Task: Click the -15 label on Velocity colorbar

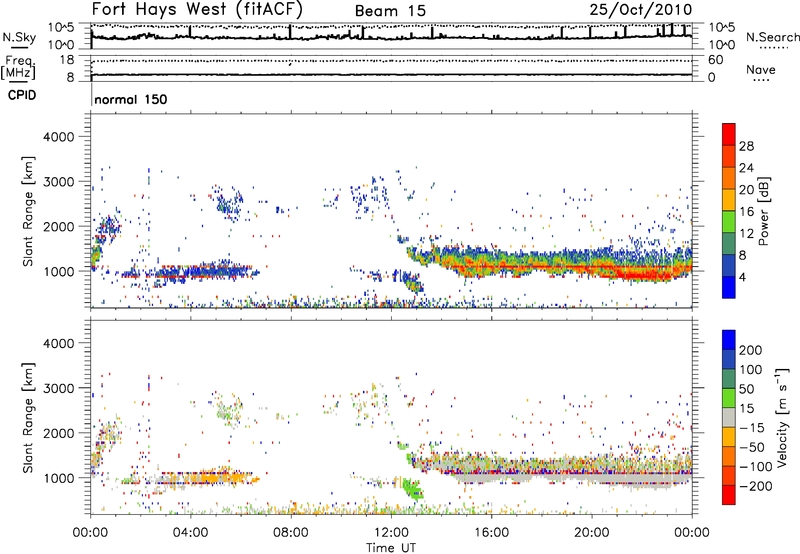Action: [x=752, y=427]
